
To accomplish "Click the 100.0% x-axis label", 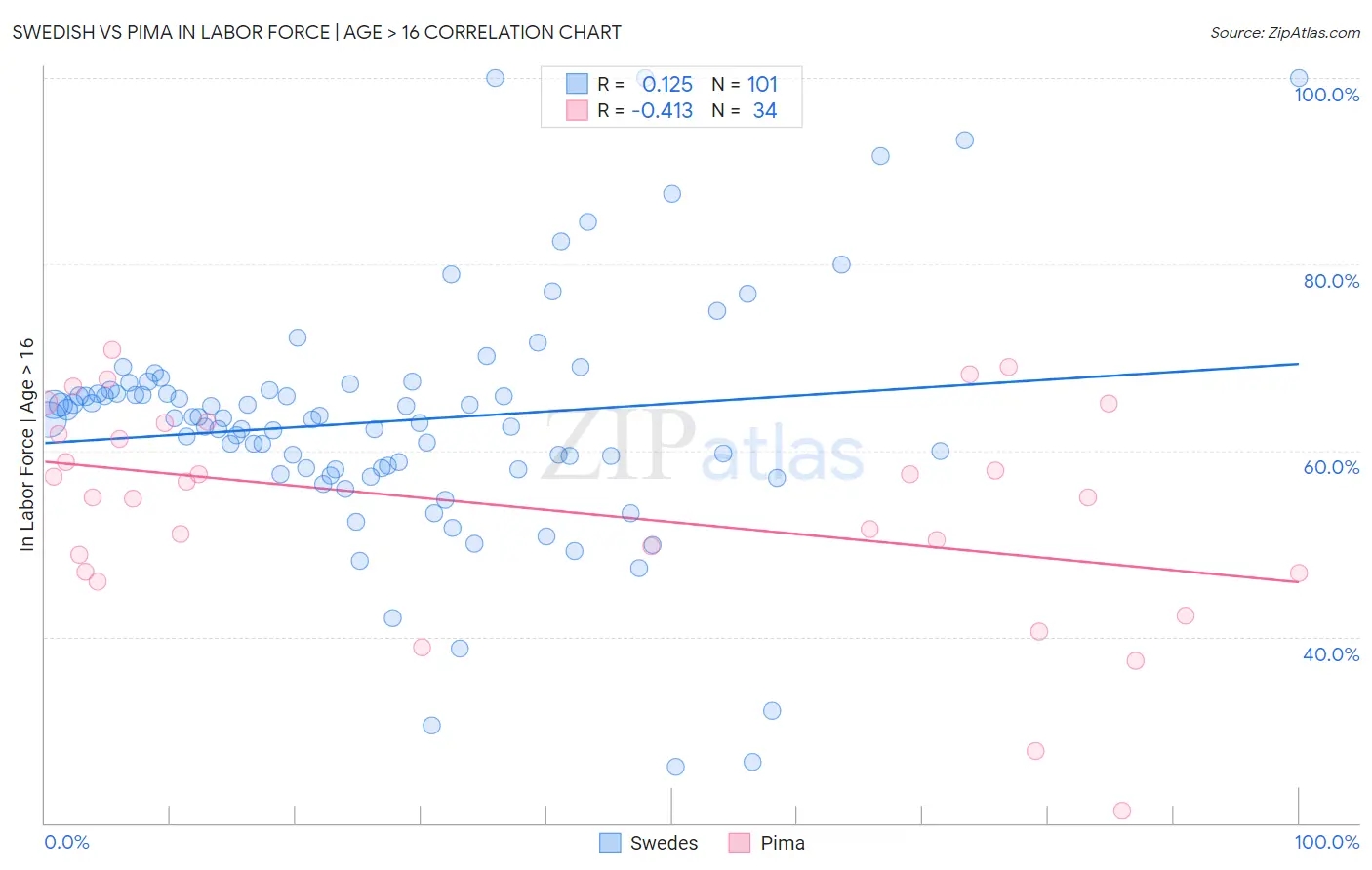I will [1327, 842].
